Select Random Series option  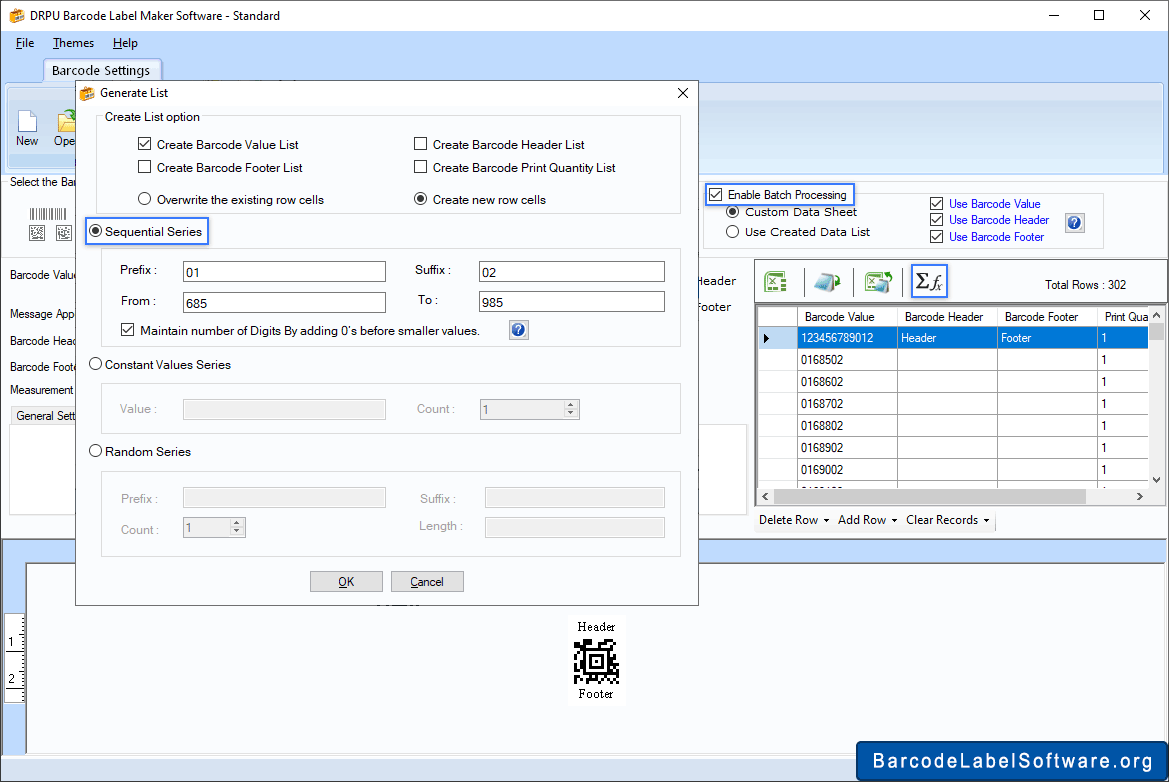tap(95, 451)
